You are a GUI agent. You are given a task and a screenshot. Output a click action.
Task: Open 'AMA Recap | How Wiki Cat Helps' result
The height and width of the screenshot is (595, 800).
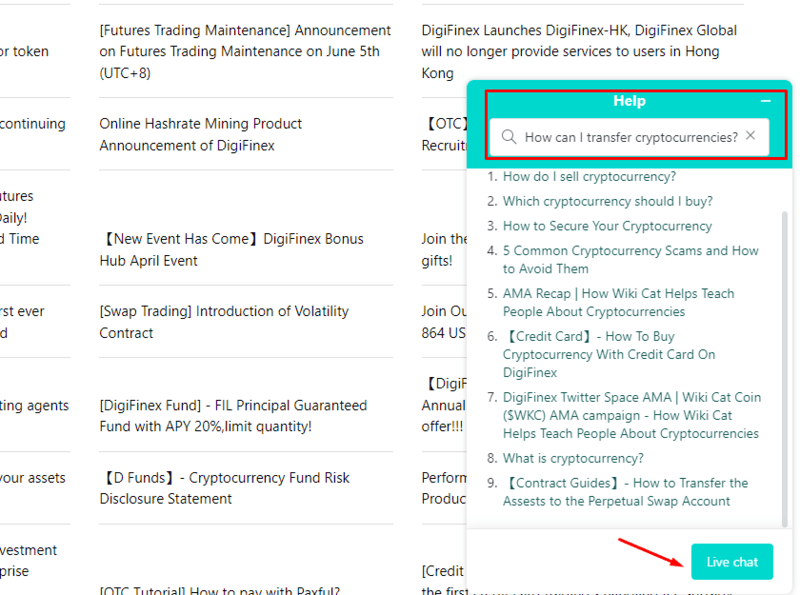click(x=618, y=303)
